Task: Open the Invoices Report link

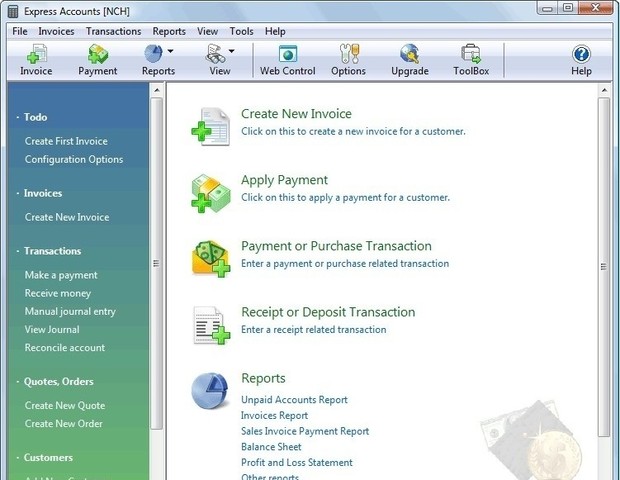Action: pos(274,416)
